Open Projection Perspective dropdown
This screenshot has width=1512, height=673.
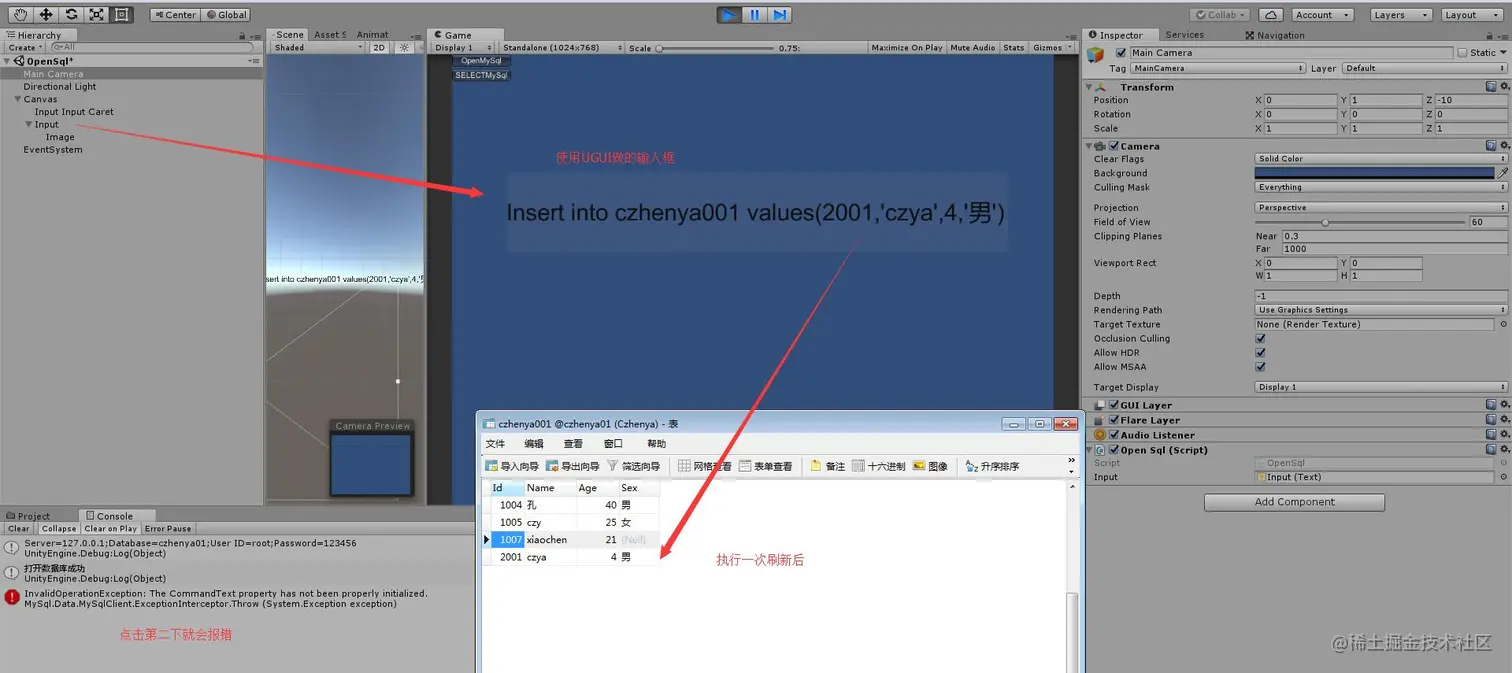(x=1381, y=208)
